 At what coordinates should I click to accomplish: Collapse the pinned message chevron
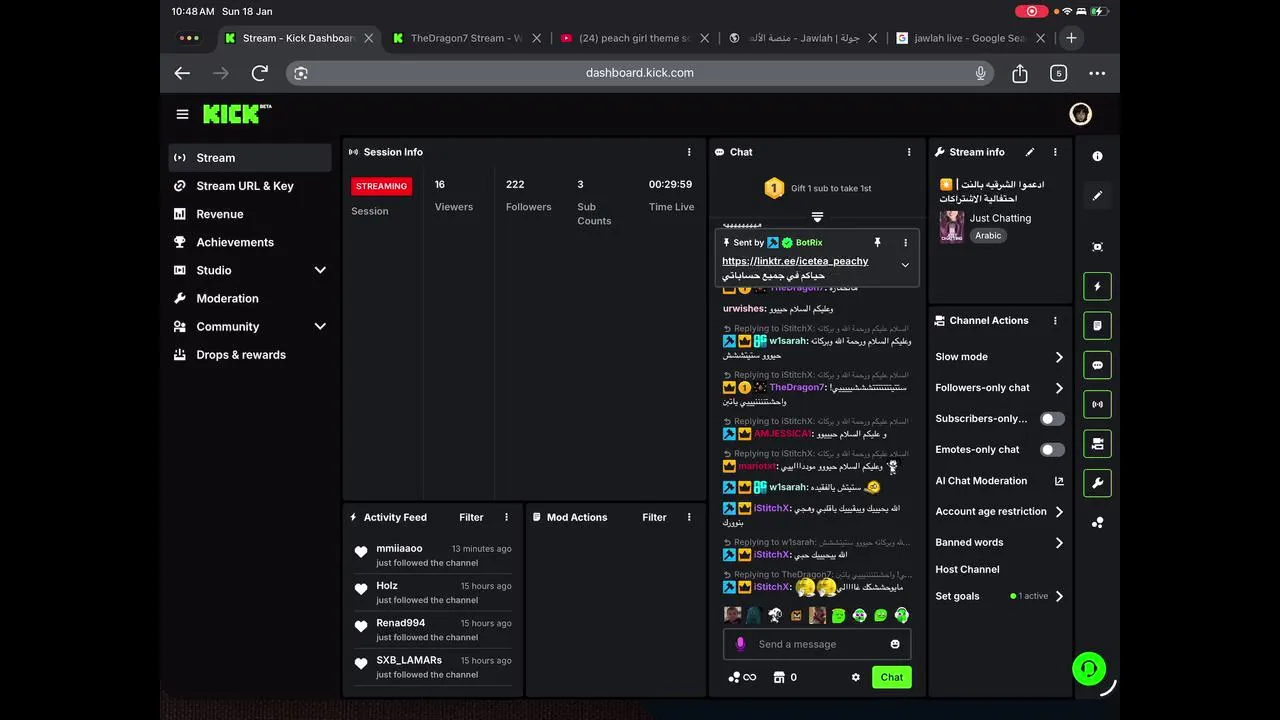(x=905, y=265)
